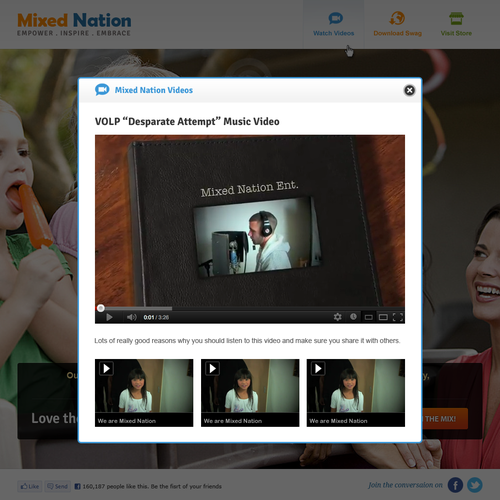Open video settings gear
Viewport: 500px width, 500px height.
click(x=337, y=317)
